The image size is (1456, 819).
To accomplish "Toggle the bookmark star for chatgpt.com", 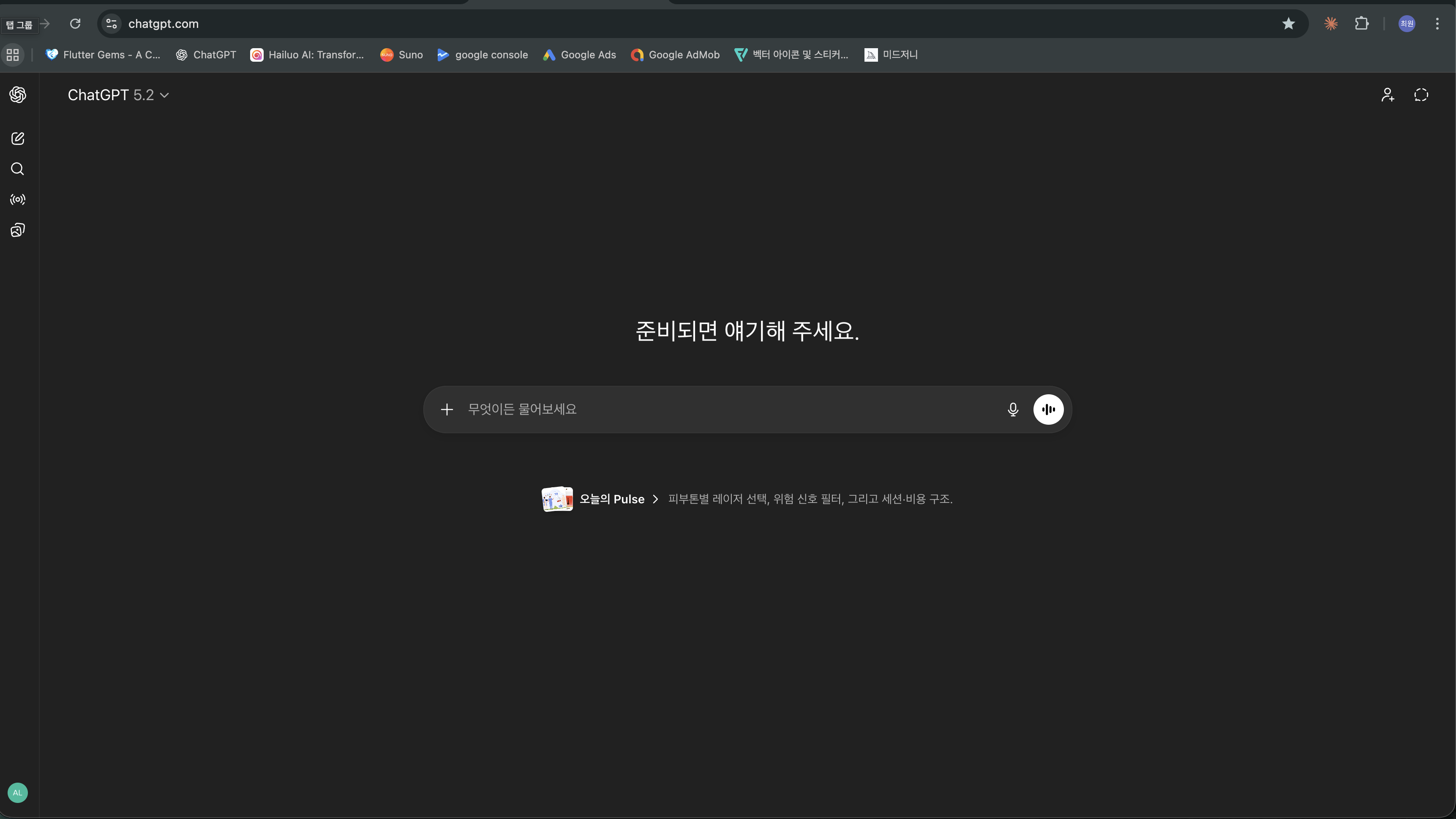I will [x=1288, y=24].
